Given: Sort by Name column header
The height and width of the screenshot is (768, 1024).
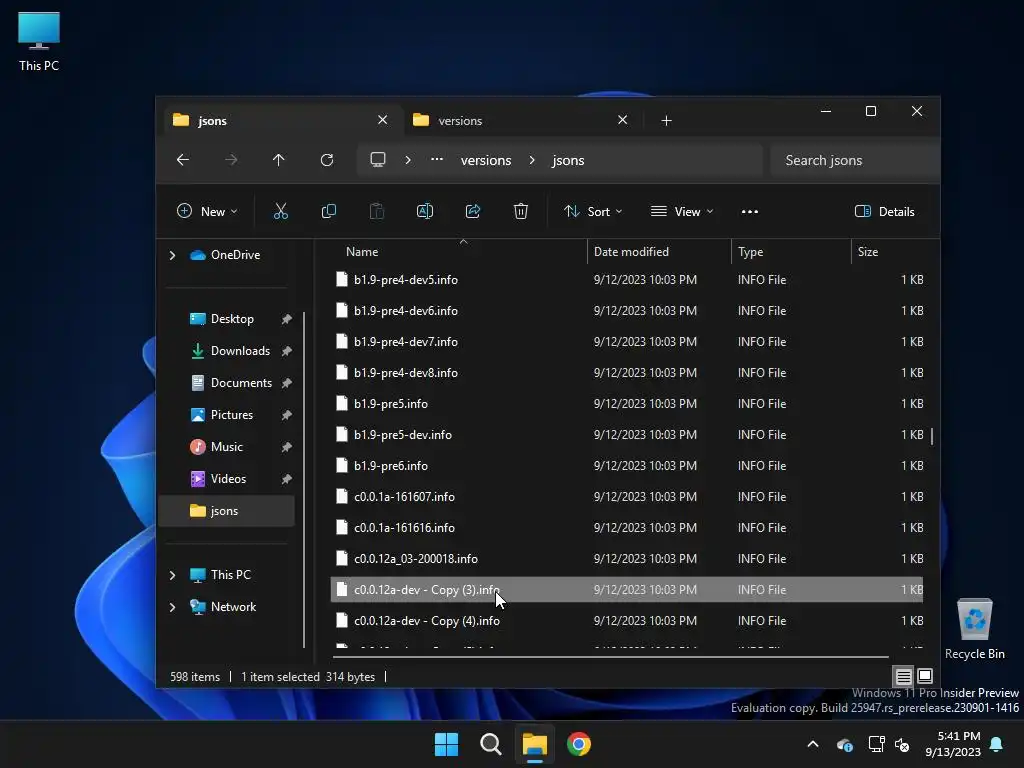Looking at the screenshot, I should (x=459, y=251).
